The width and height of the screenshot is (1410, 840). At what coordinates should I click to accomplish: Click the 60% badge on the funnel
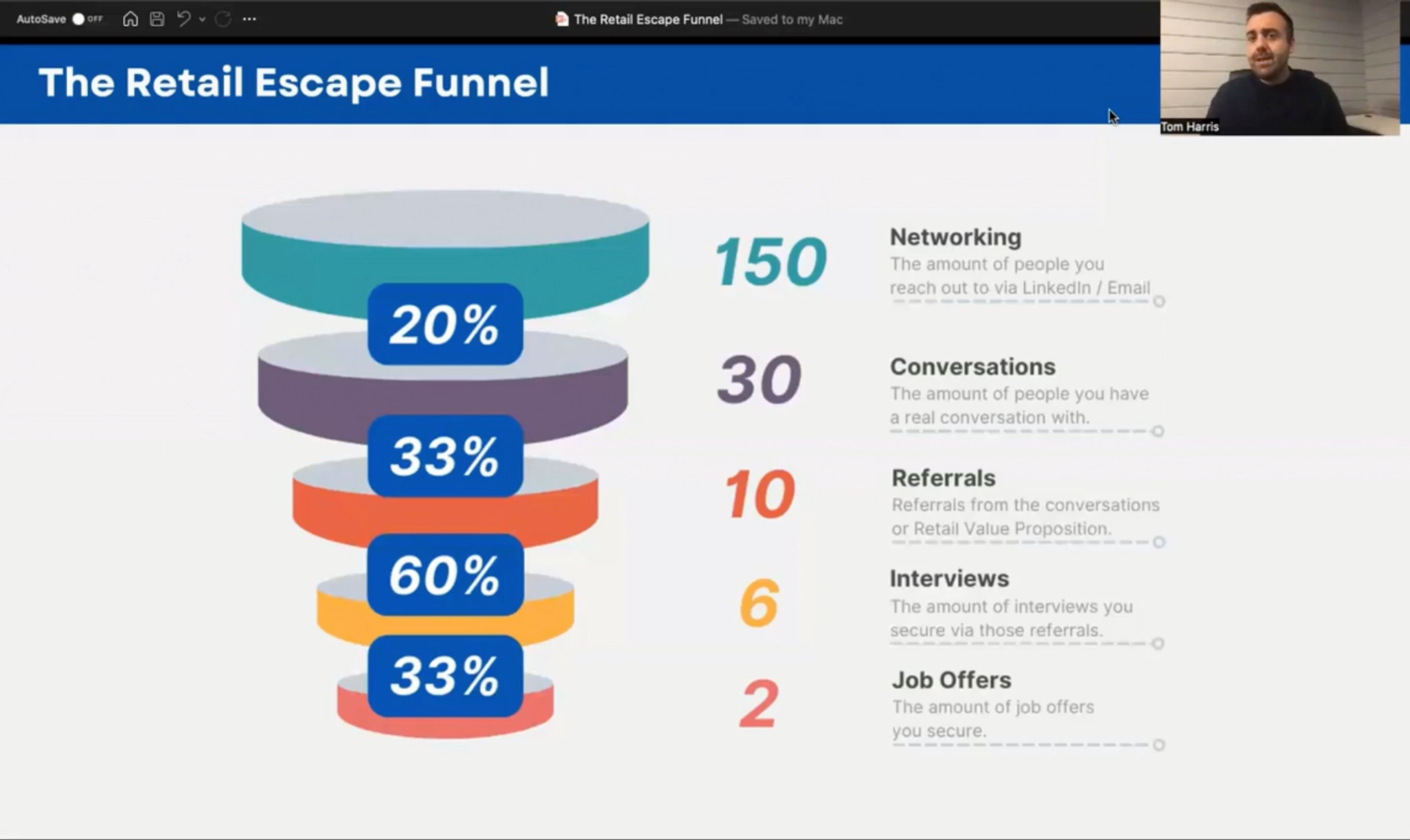click(445, 575)
